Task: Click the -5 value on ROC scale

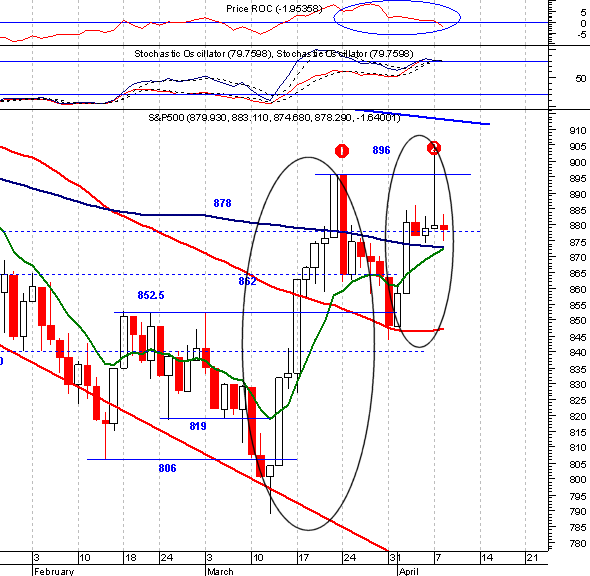Action: pos(581,35)
